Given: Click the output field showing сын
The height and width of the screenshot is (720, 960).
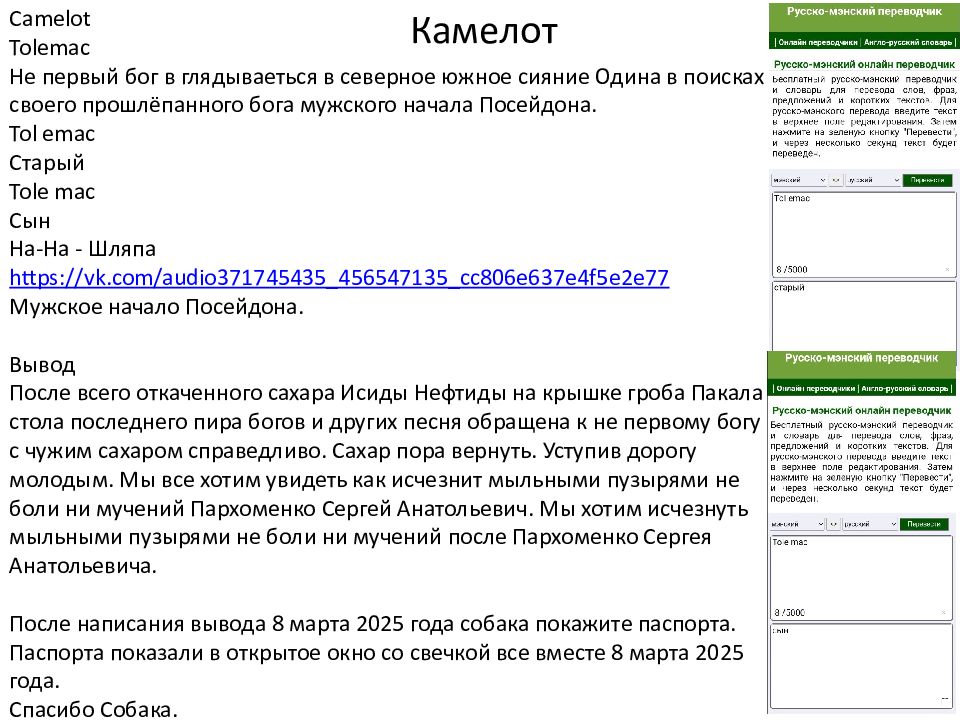Looking at the screenshot, I should click(x=861, y=666).
